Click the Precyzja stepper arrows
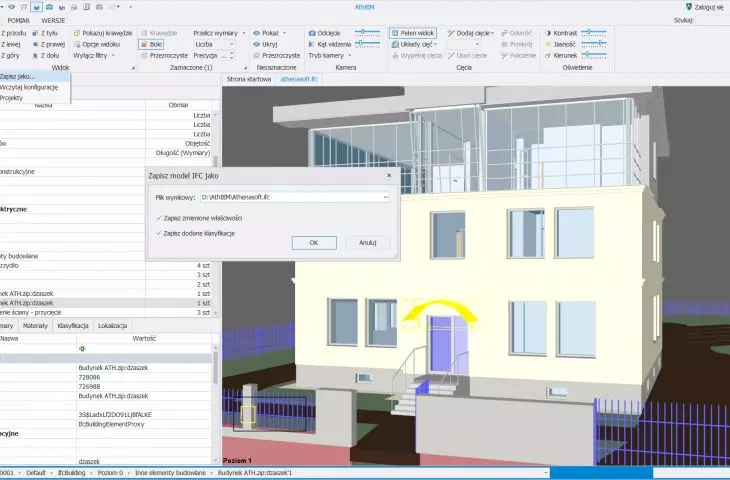The image size is (730, 480). point(232,55)
